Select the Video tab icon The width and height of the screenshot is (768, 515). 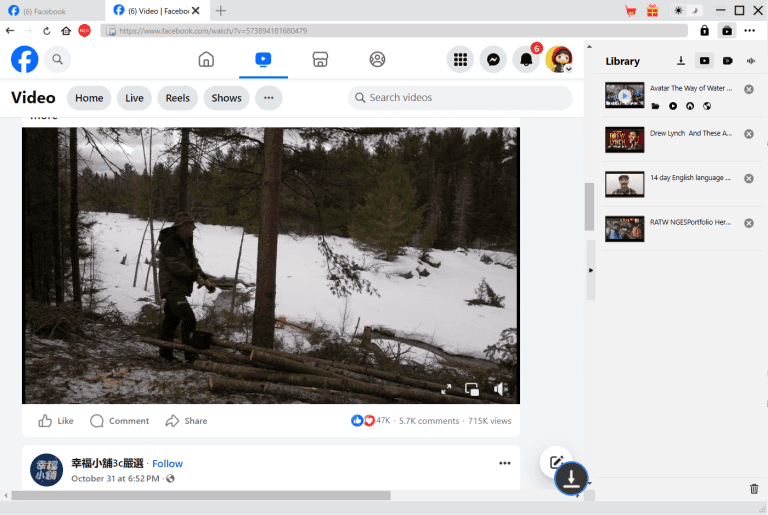(263, 59)
